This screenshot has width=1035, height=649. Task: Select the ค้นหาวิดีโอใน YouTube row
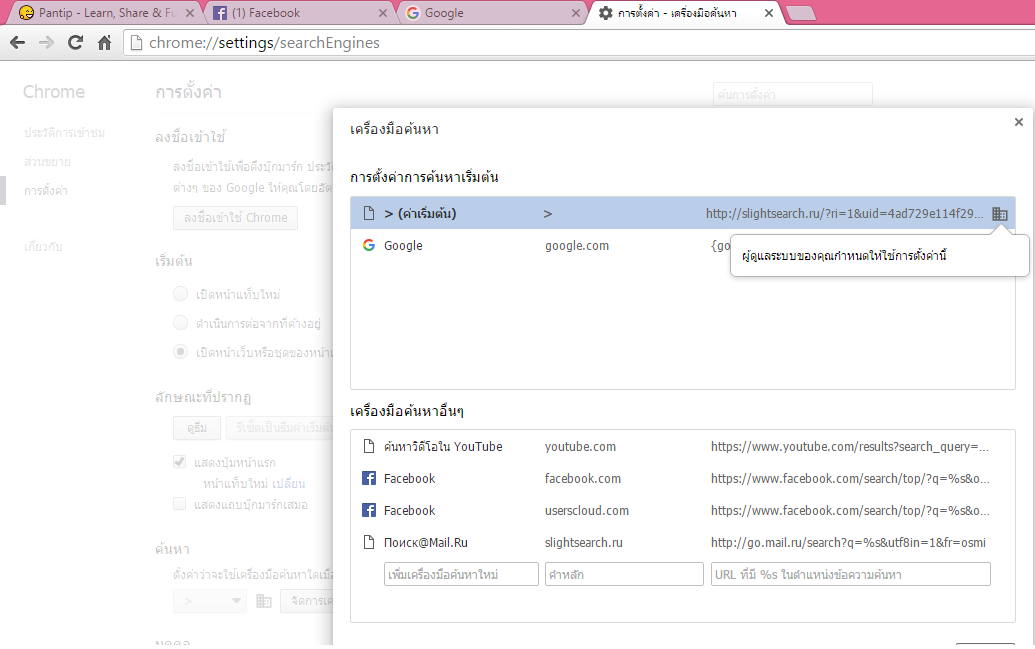pos(683,446)
